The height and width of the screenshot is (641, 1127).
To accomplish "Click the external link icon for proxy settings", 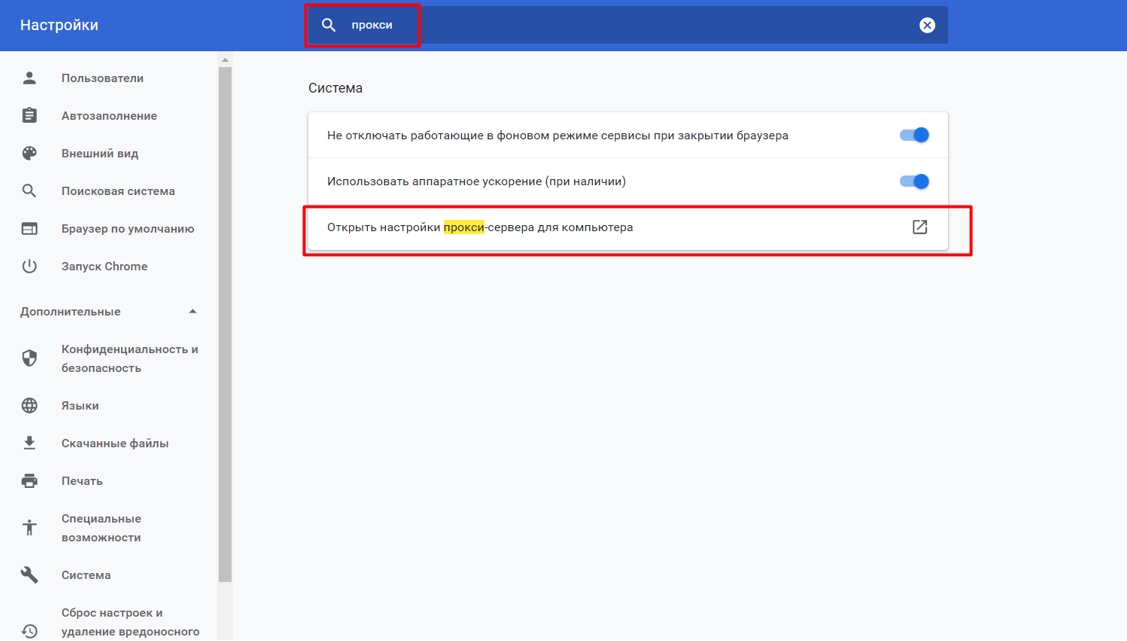I will [x=919, y=227].
